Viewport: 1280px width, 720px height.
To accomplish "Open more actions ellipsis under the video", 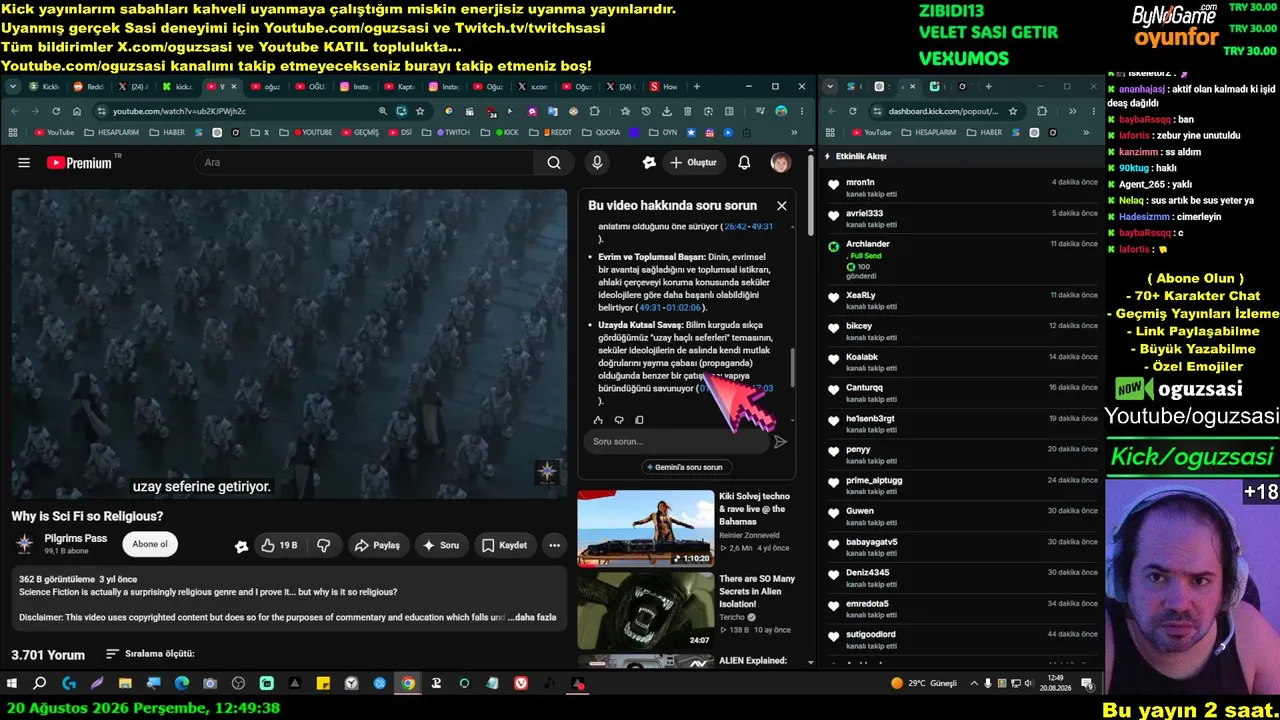I will point(554,545).
